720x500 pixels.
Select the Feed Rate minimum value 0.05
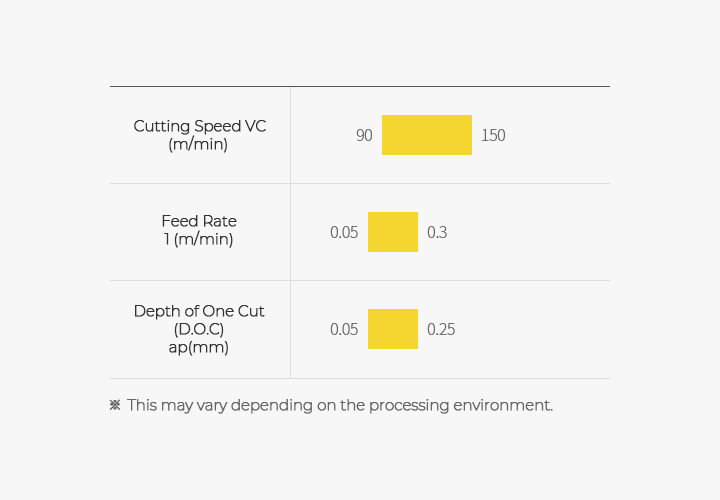pos(344,232)
